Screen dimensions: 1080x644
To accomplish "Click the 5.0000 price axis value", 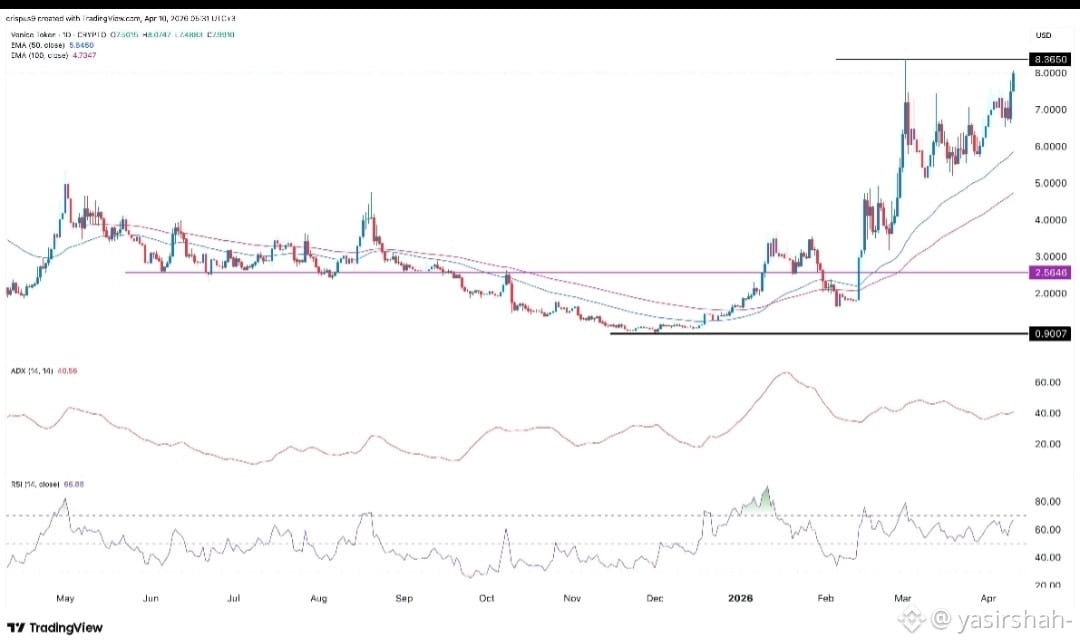I will point(1050,183).
